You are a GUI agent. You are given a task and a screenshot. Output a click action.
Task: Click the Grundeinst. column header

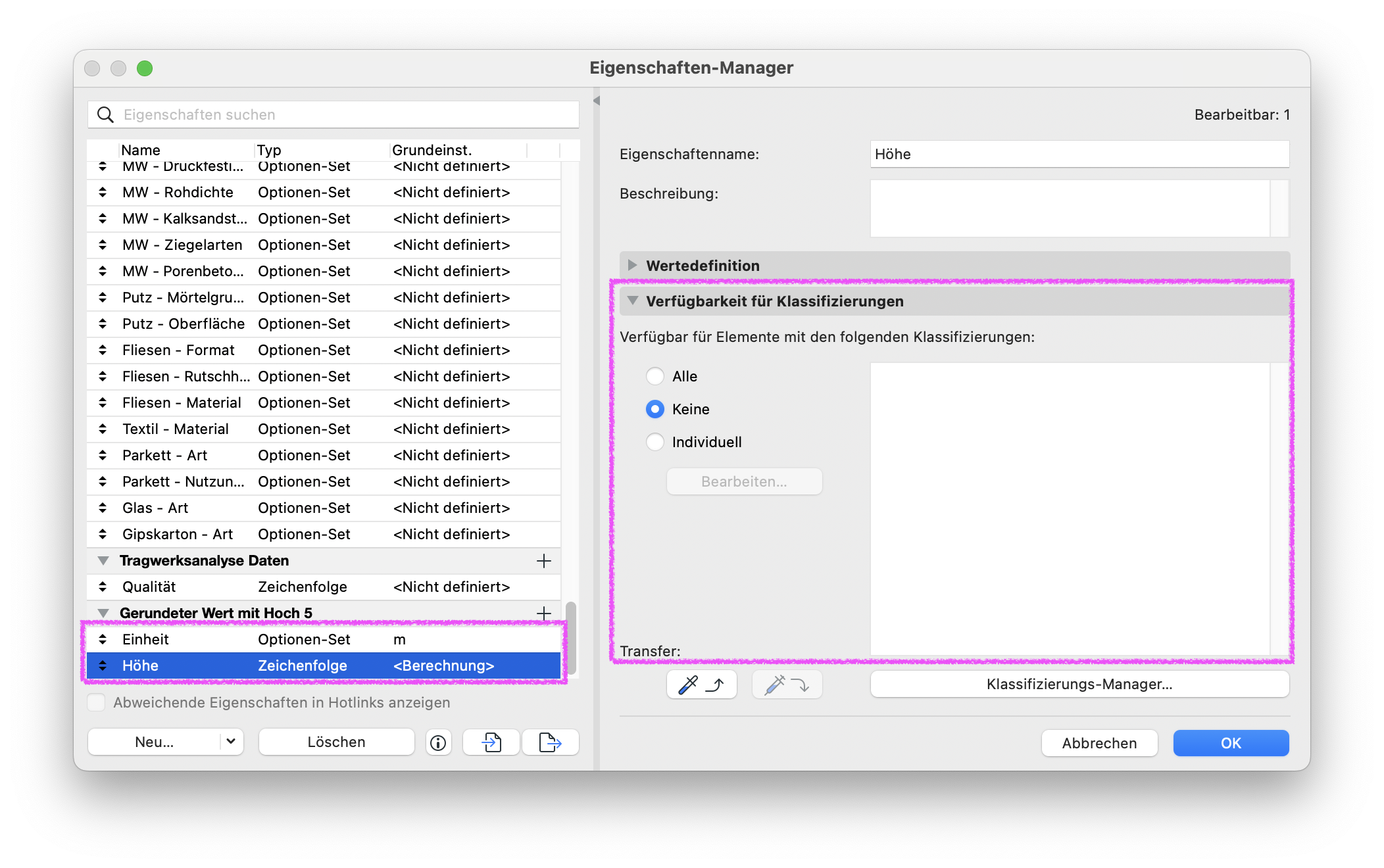click(458, 150)
